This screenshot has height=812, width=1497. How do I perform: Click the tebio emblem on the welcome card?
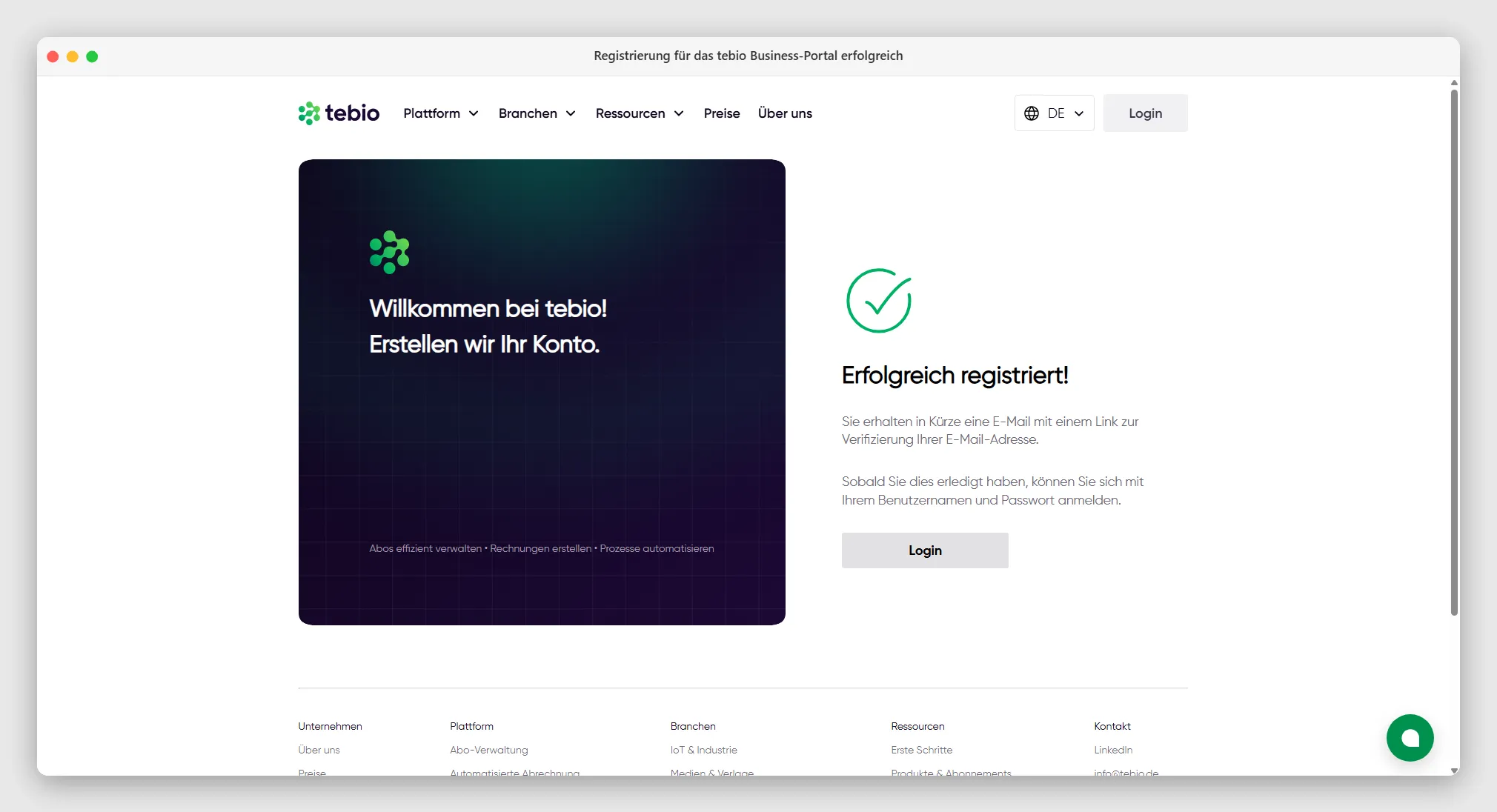pyautogui.click(x=390, y=253)
